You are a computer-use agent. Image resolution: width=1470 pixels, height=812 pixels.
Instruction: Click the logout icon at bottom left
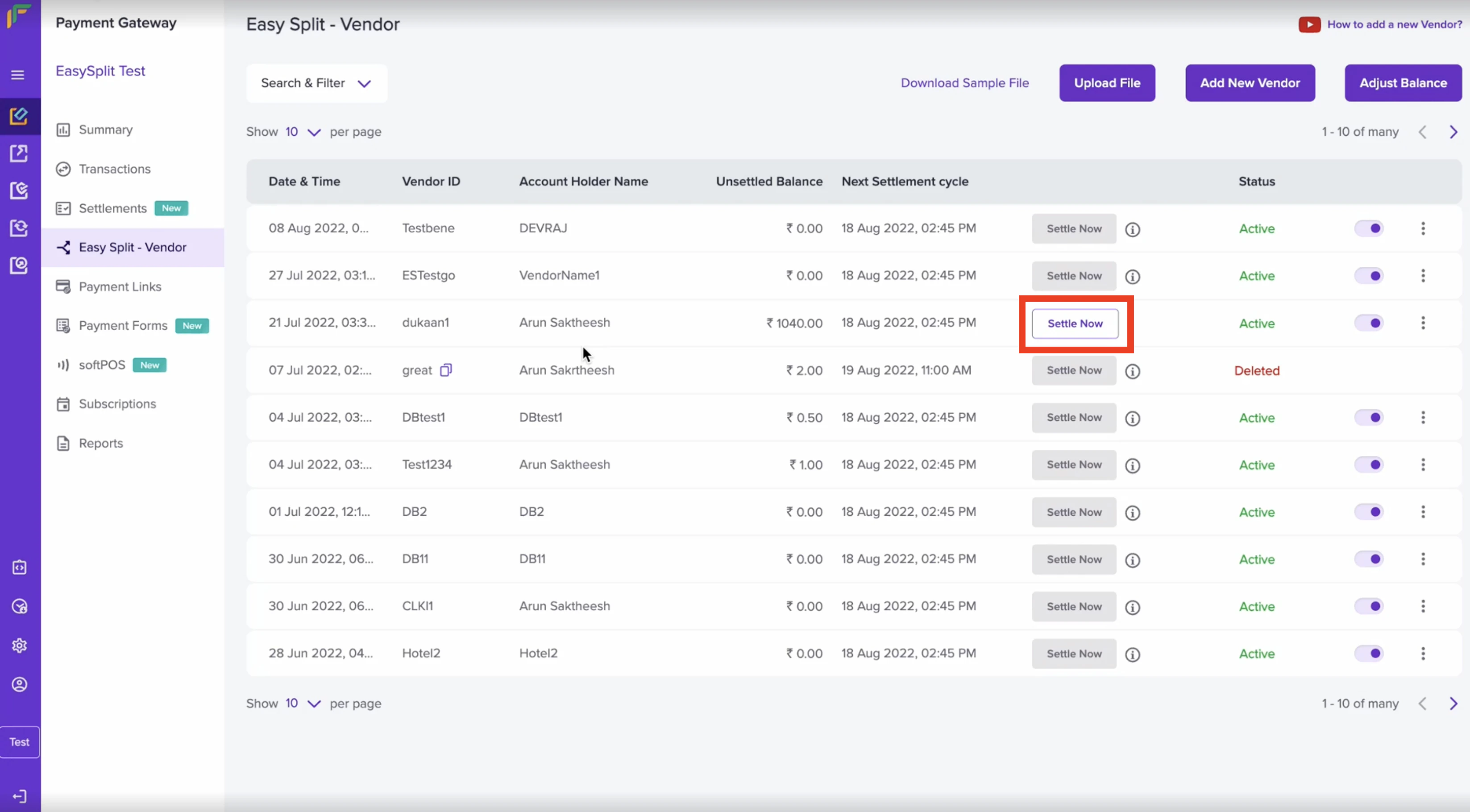19,796
